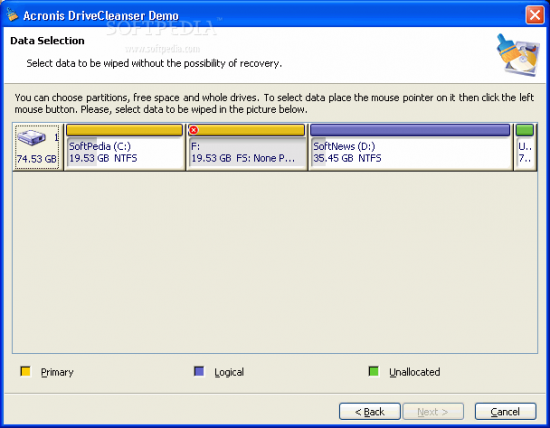Click the brush and disk wizard graphic
Viewport: 550px width, 428px height.
pos(517,54)
